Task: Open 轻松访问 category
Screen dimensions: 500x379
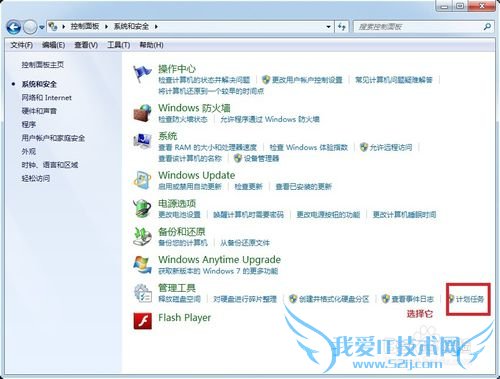Action: click(36, 178)
